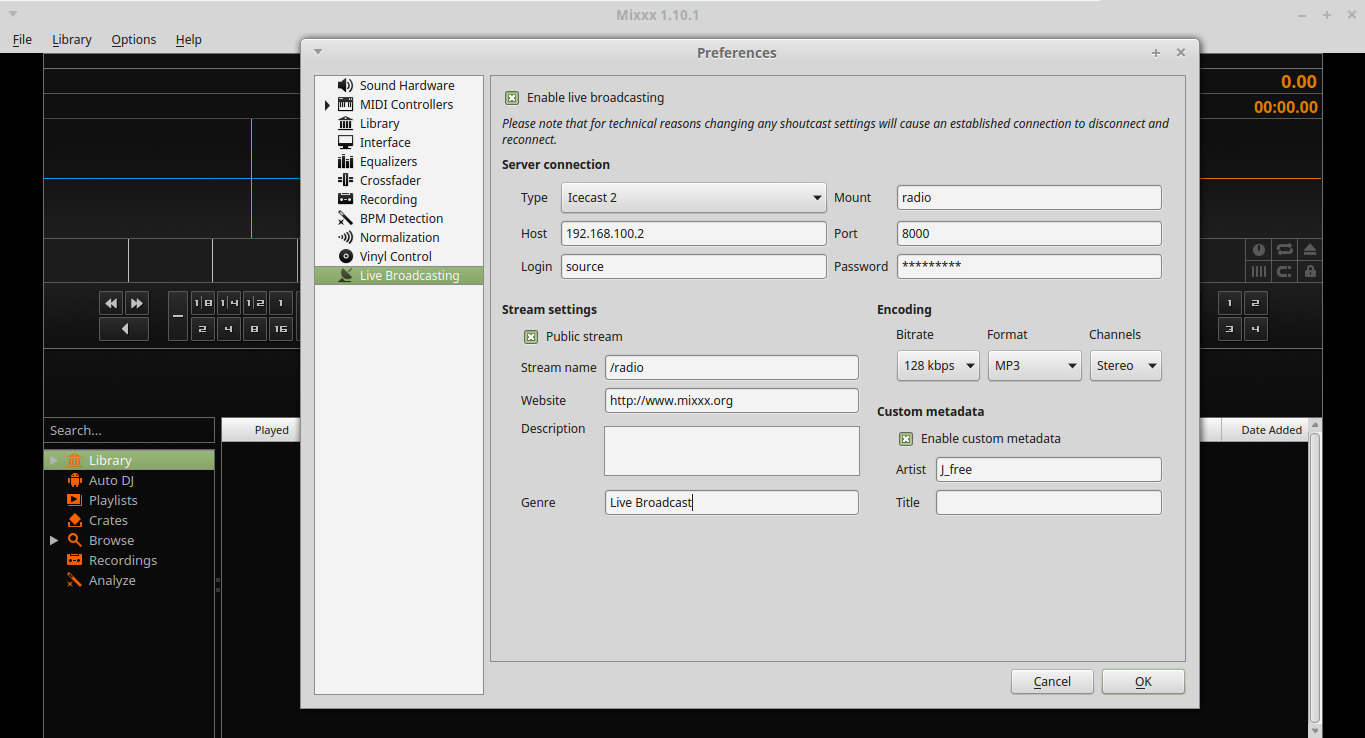The height and width of the screenshot is (738, 1365).
Task: Open the server Type dropdown showing Icecast 2
Action: tap(694, 198)
